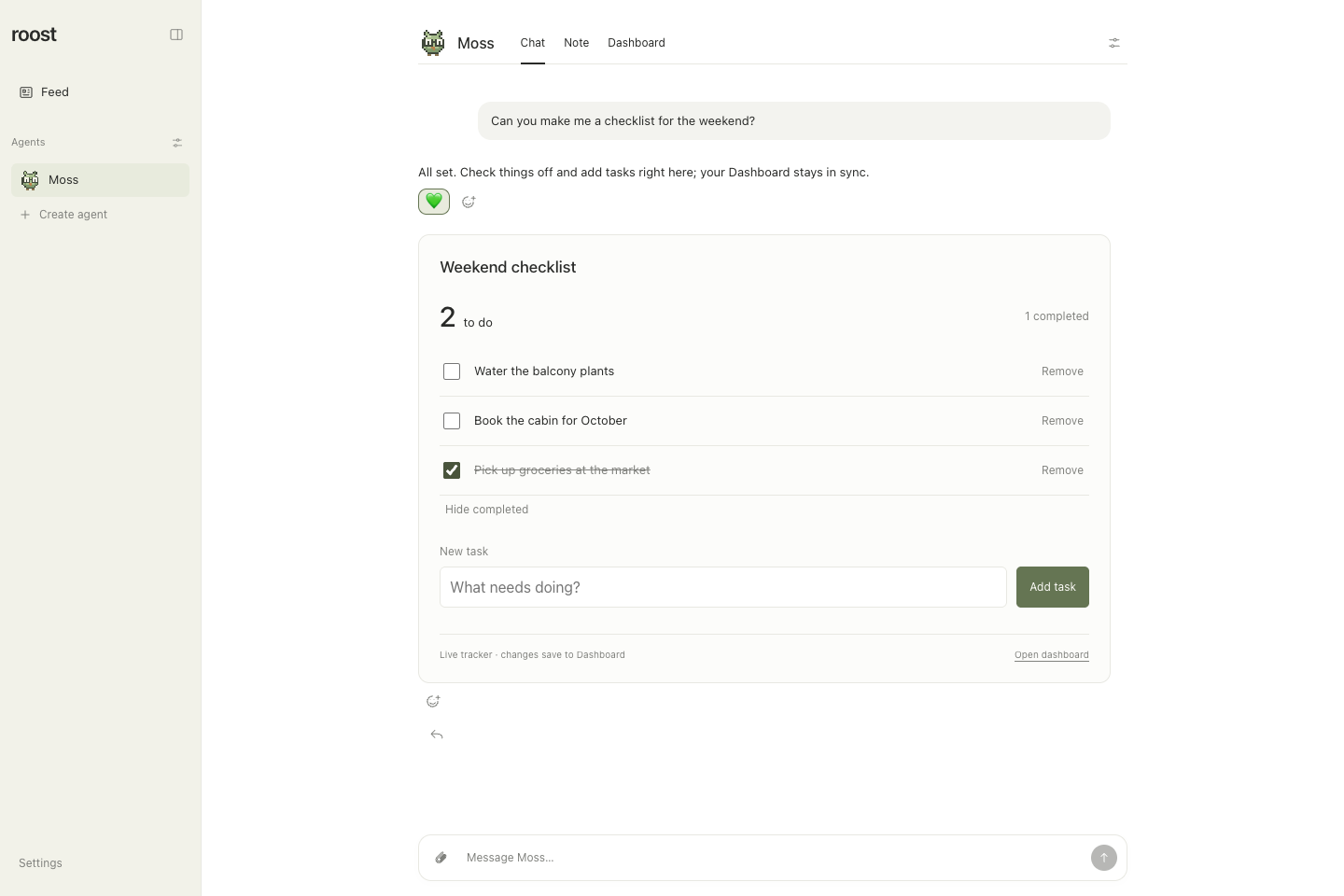The height and width of the screenshot is (896, 1344).
Task: Check off Water the balcony plants
Action: [x=452, y=371]
